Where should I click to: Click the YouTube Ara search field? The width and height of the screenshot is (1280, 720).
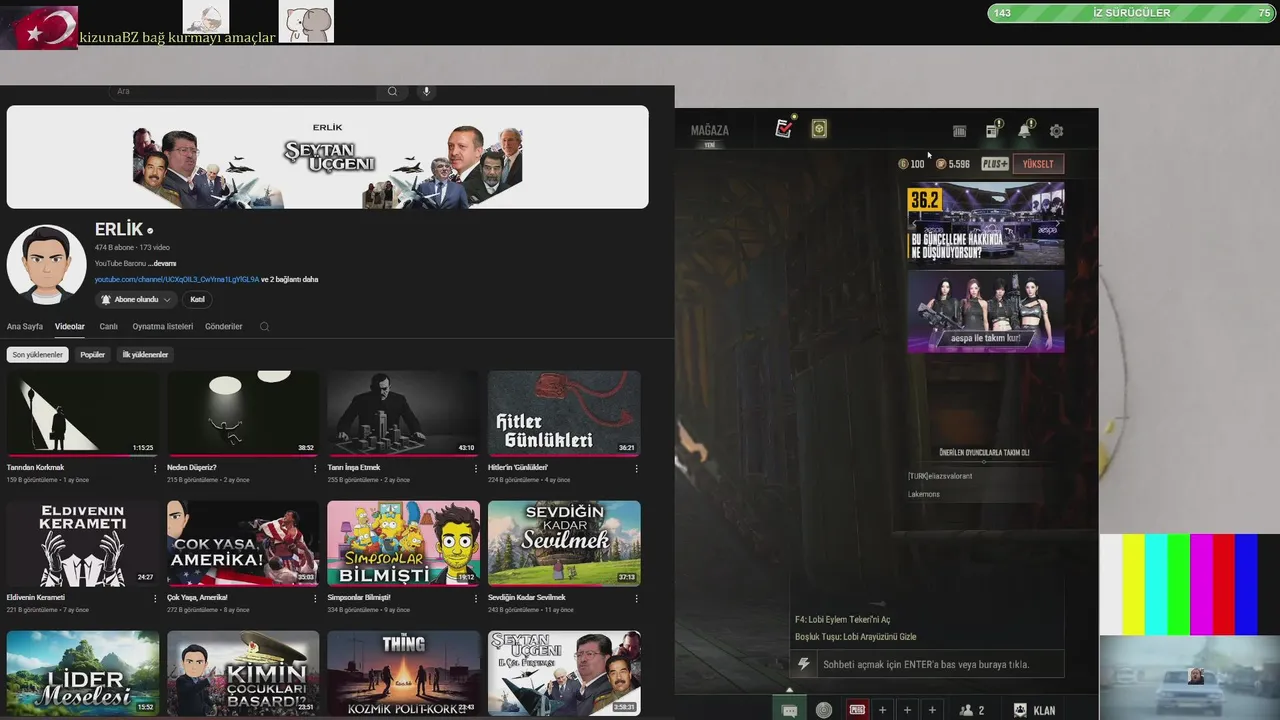click(x=245, y=91)
